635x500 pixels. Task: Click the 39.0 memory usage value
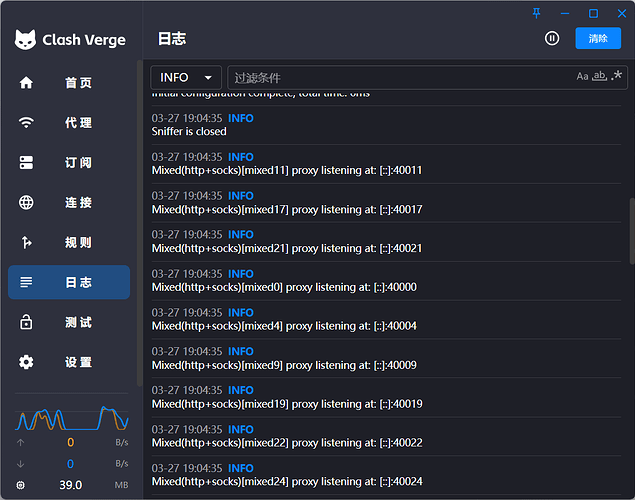[x=70, y=485]
